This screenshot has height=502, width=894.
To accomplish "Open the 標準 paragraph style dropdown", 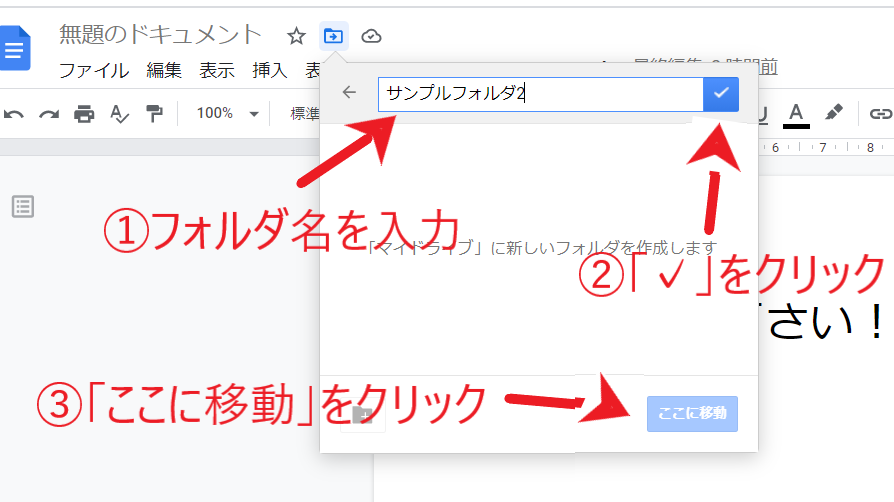I will [x=305, y=114].
